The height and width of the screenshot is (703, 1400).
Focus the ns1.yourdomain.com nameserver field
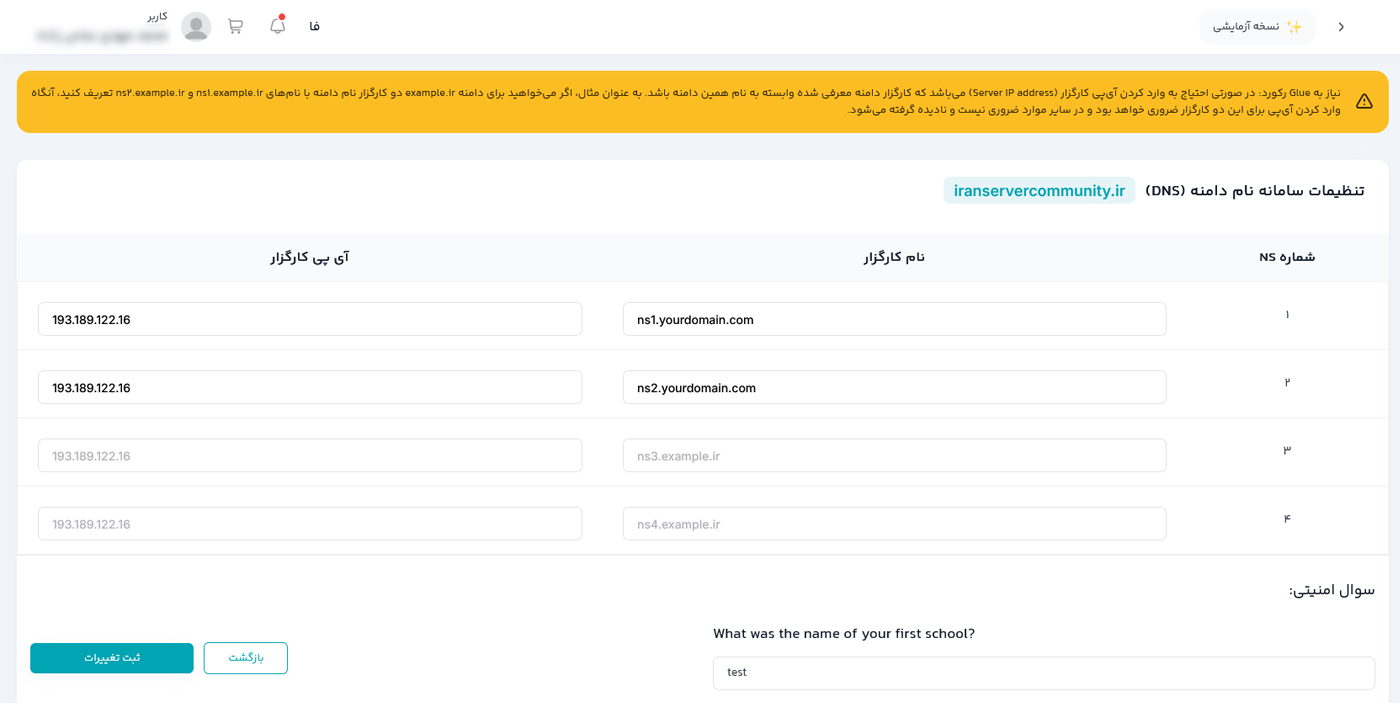tap(894, 320)
